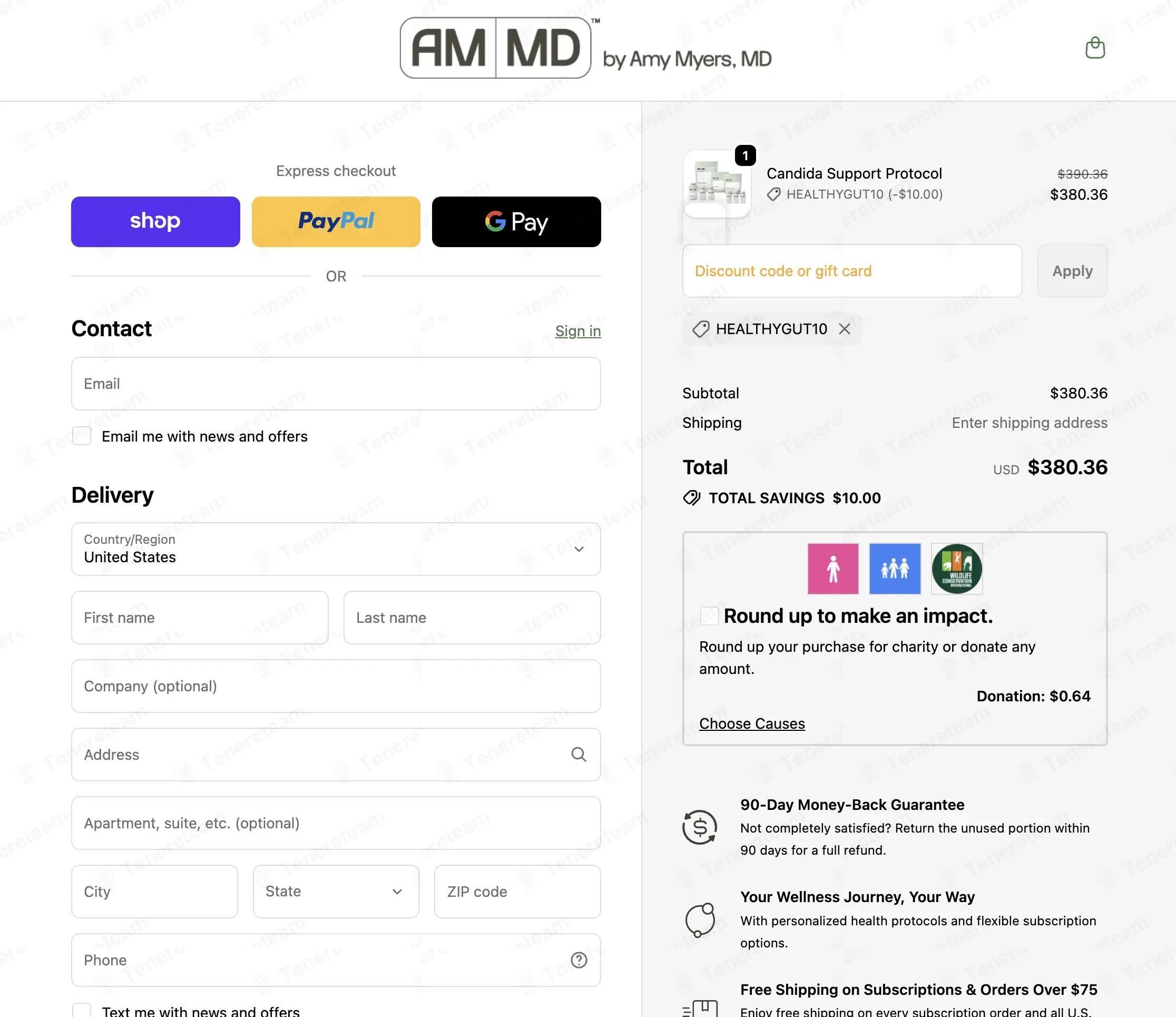Expand the State dropdown
The image size is (1176, 1017).
click(336, 891)
